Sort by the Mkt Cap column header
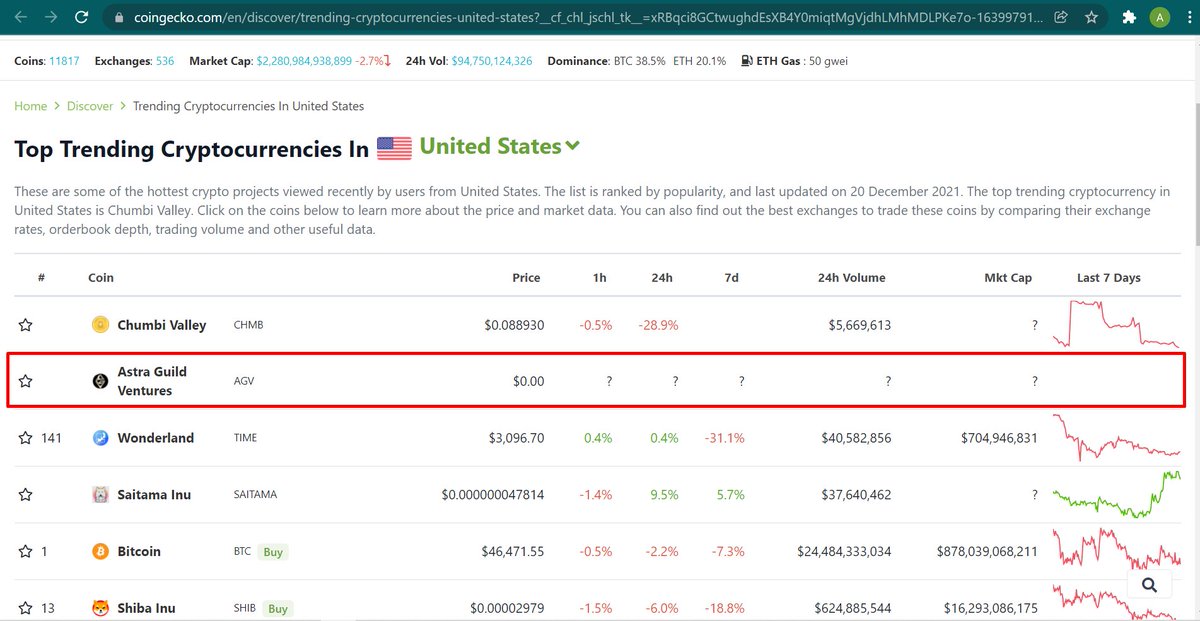Viewport: 1200px width, 621px height. click(1008, 278)
